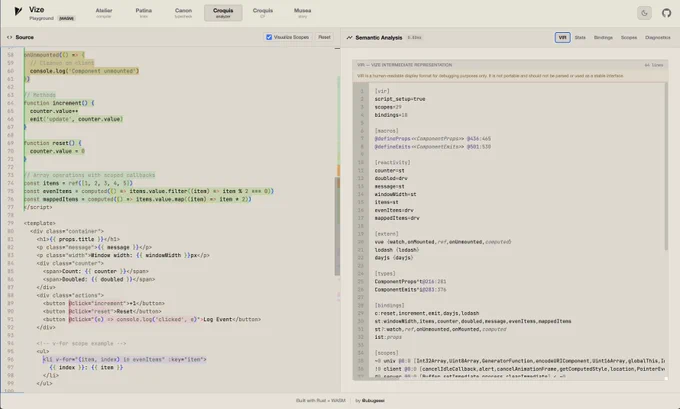The width and height of the screenshot is (680, 409).
Task: Open the Atelier compiler tab
Action: 104,13
